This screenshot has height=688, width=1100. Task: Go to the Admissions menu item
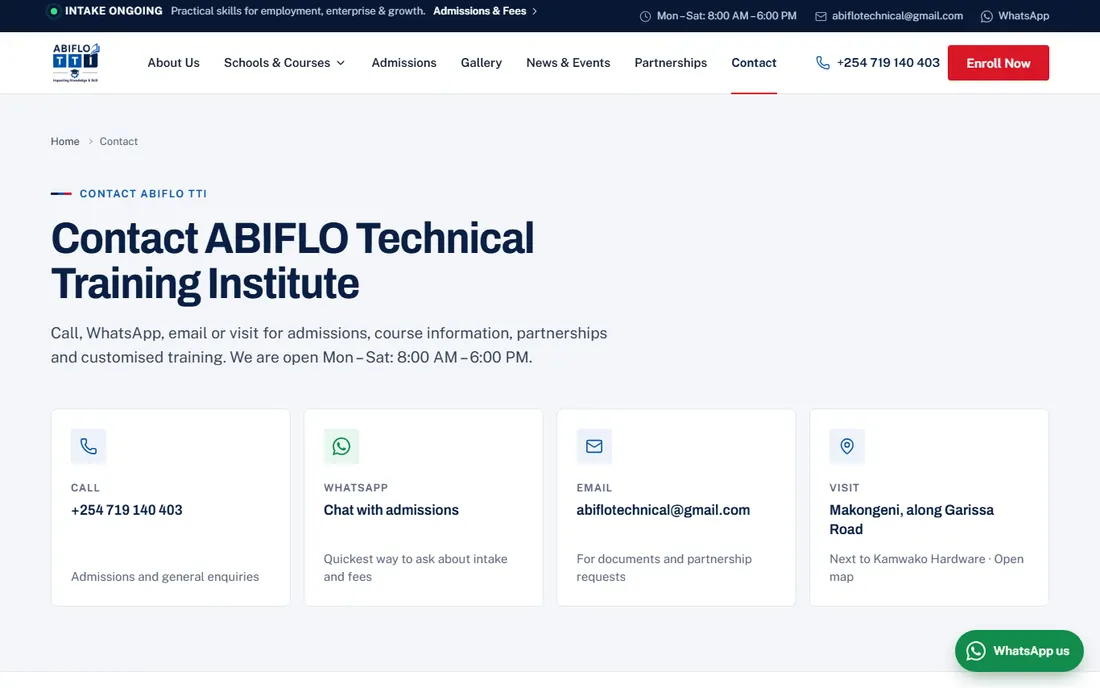click(404, 63)
